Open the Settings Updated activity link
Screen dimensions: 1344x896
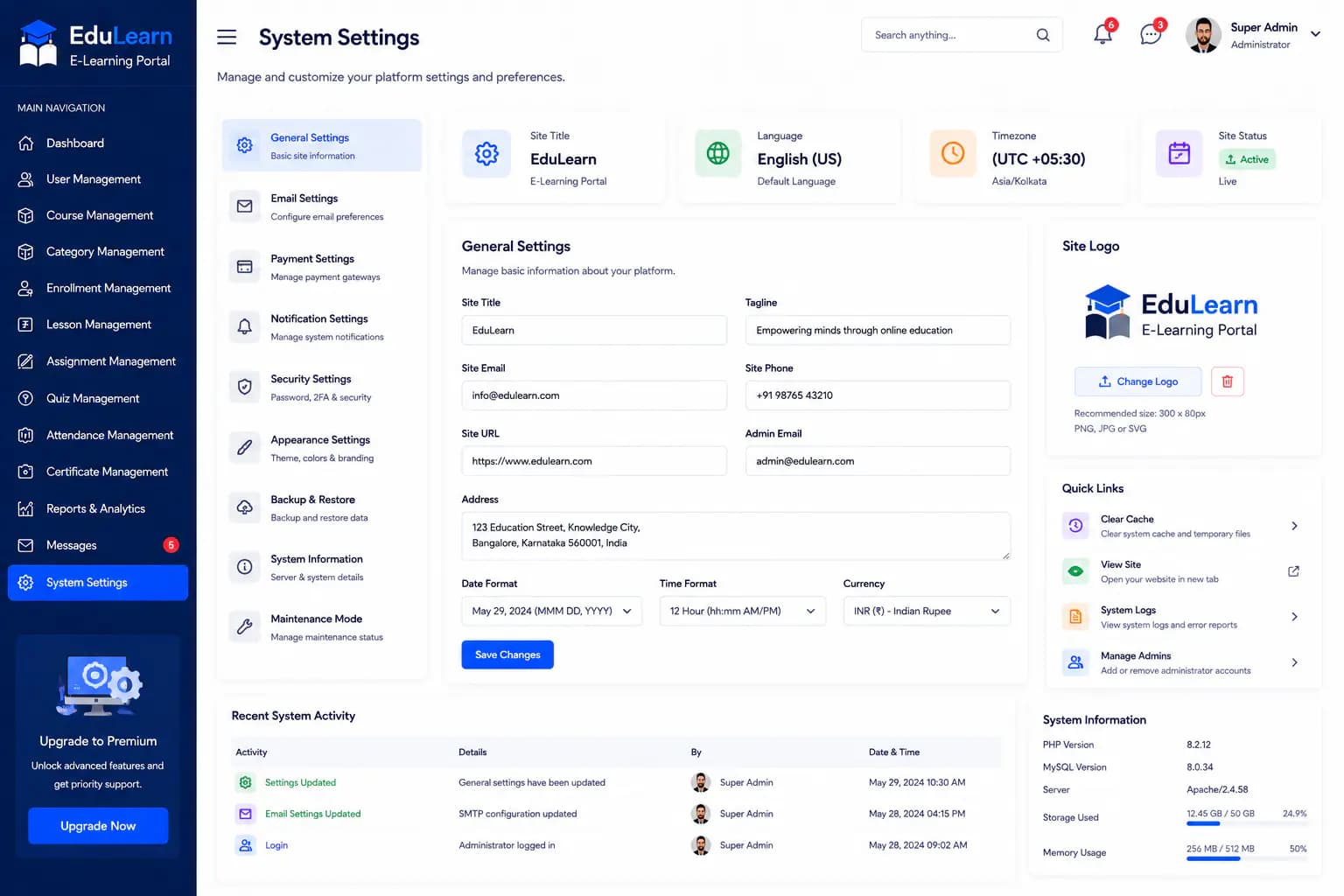point(300,782)
